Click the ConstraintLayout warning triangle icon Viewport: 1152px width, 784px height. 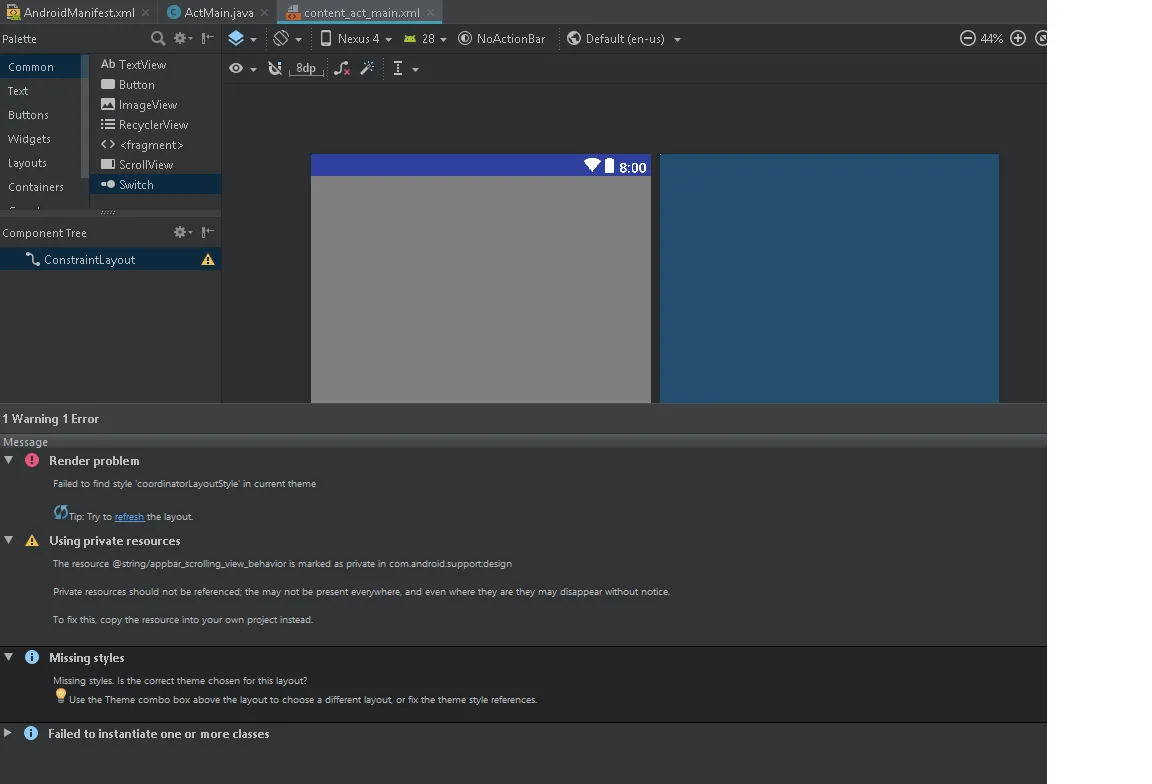click(208, 260)
